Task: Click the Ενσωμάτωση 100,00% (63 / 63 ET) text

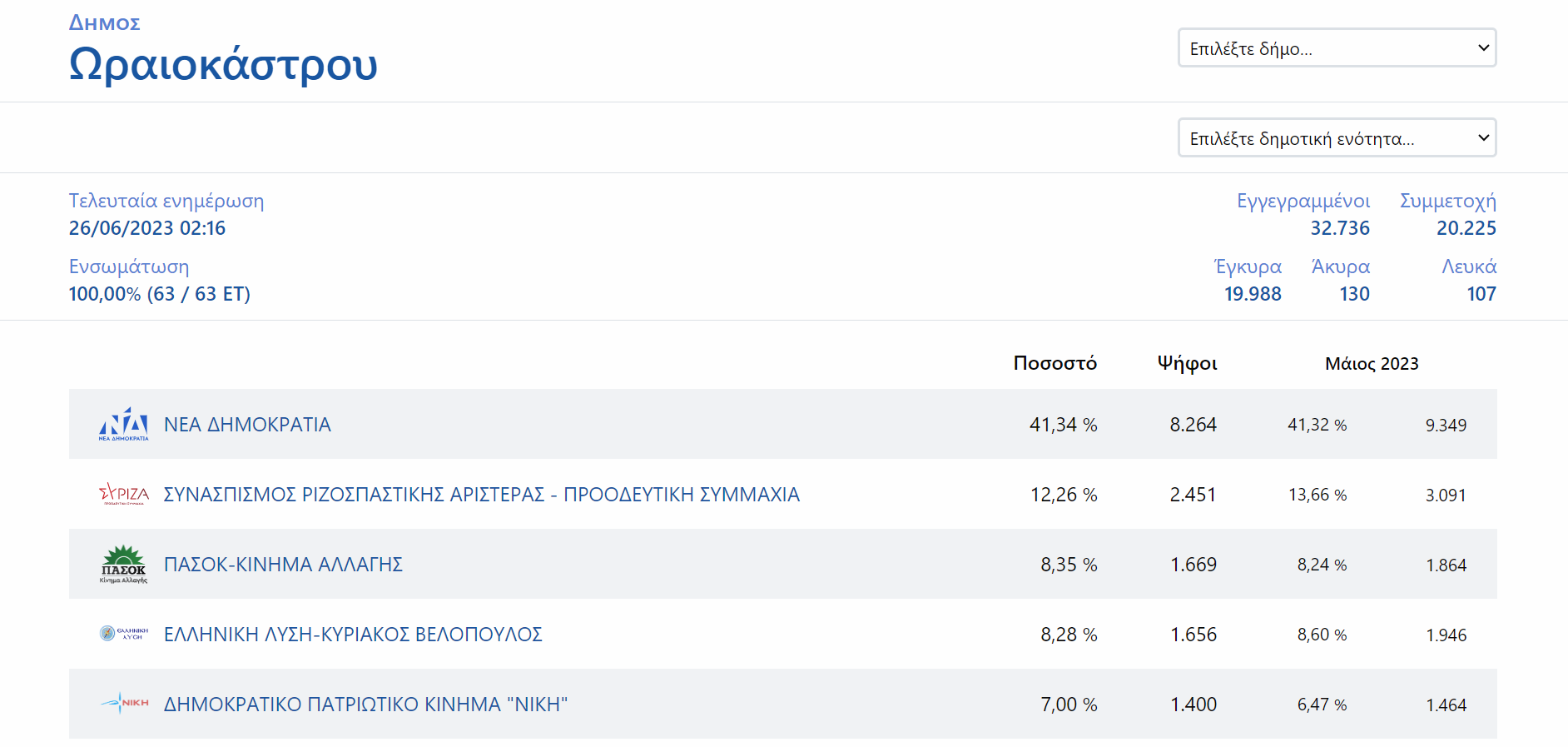Action: (x=159, y=294)
